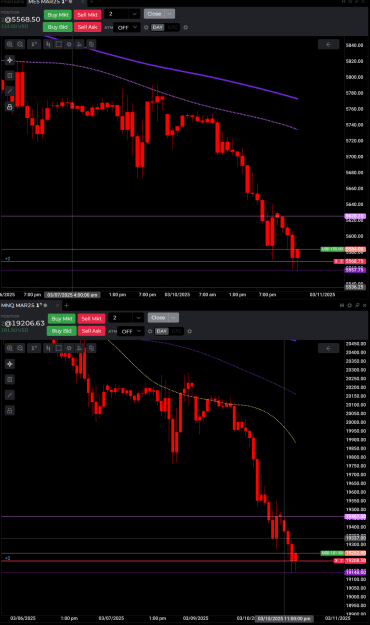This screenshot has height=625, width=370.
Task: Toggle the lock icon in MNQ chart sidebar
Action: point(10,410)
